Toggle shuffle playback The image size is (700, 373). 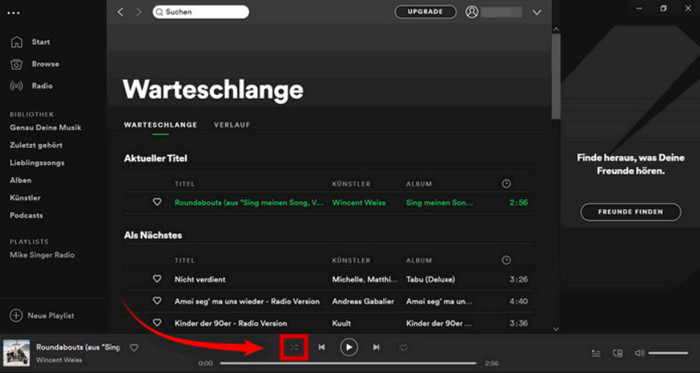pos(294,347)
